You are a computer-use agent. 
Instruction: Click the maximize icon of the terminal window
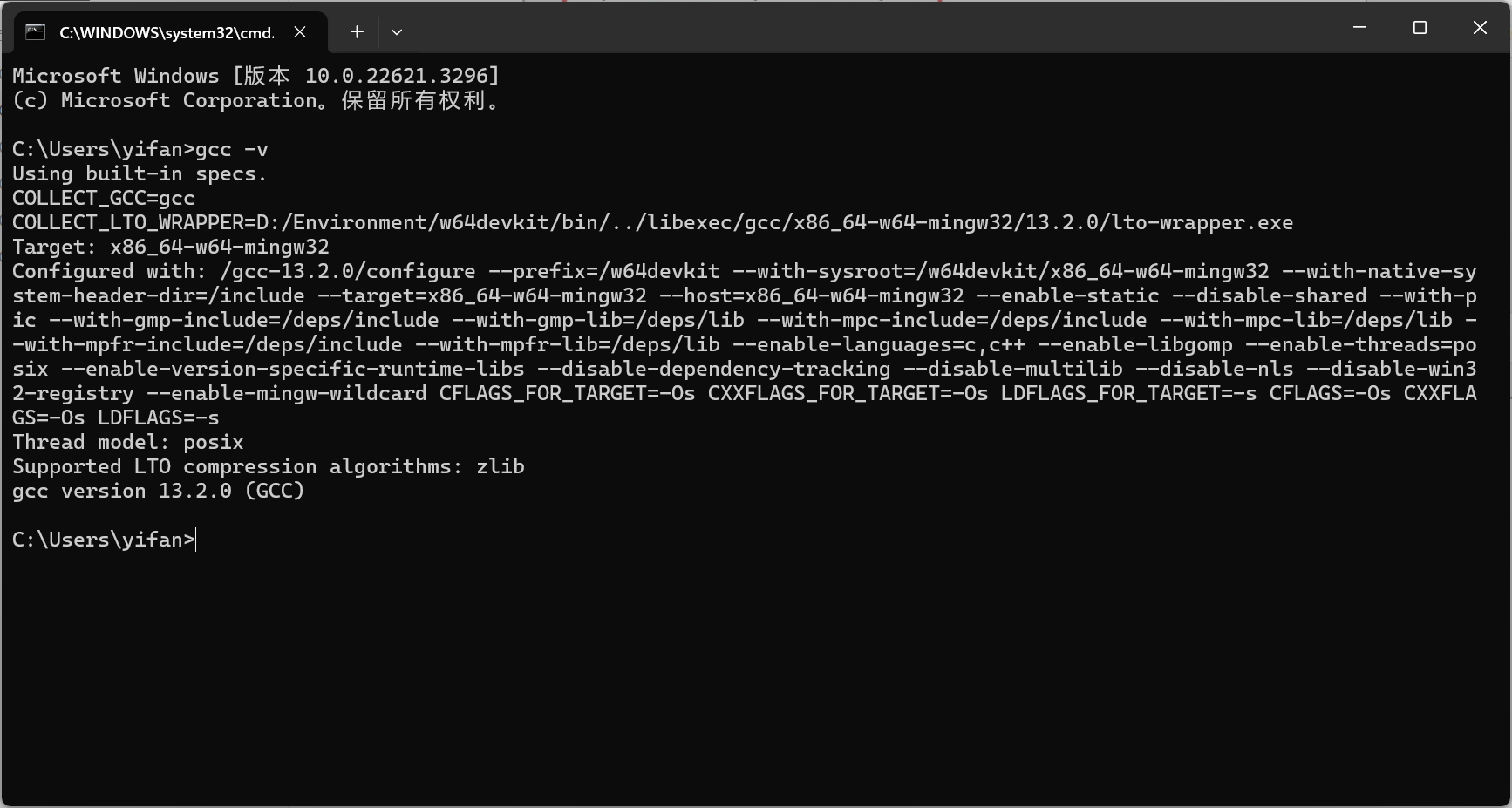click(x=1420, y=27)
